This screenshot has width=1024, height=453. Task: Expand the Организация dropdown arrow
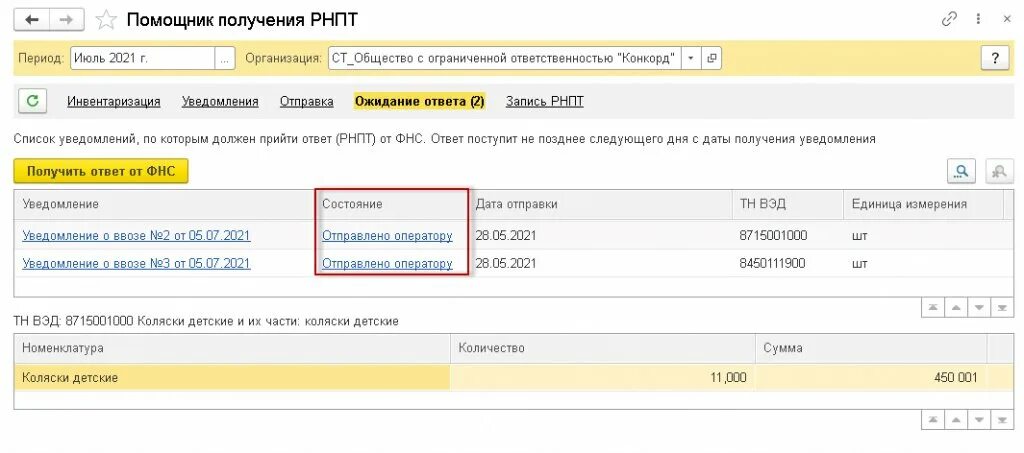point(691,58)
